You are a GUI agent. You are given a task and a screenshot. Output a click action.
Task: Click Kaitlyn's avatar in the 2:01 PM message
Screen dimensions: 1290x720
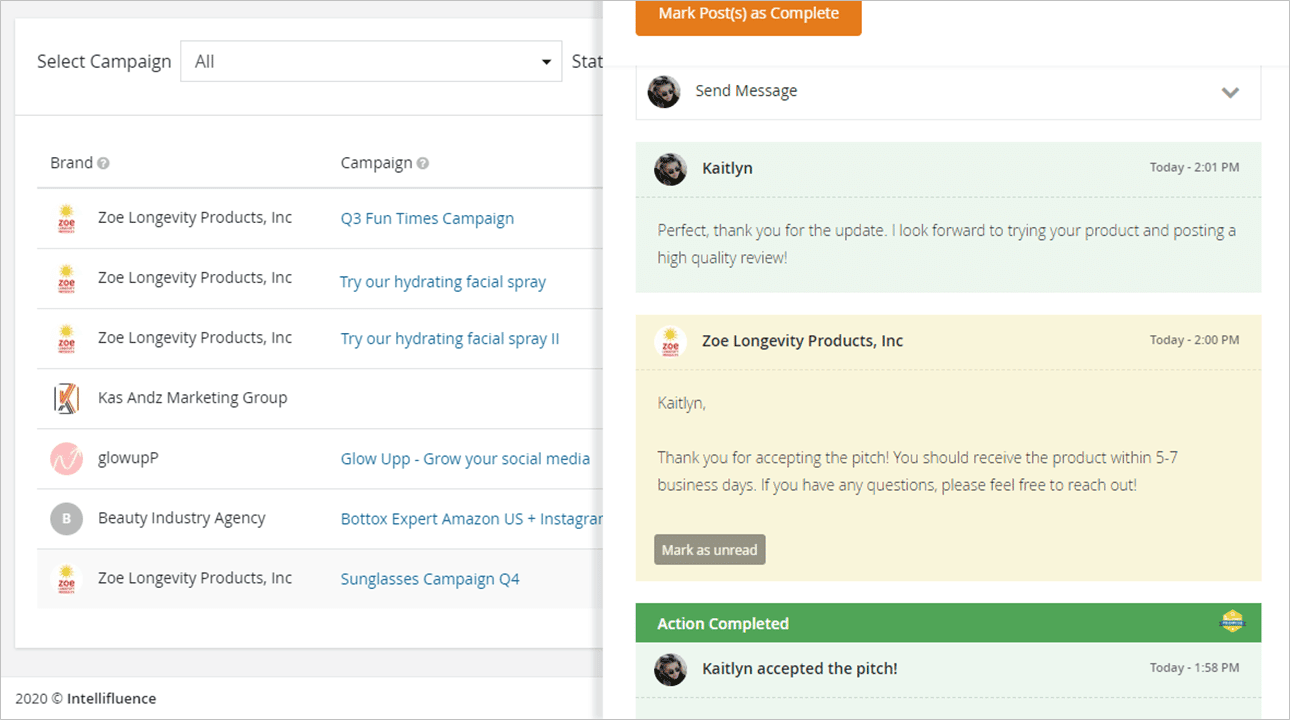pyautogui.click(x=670, y=169)
